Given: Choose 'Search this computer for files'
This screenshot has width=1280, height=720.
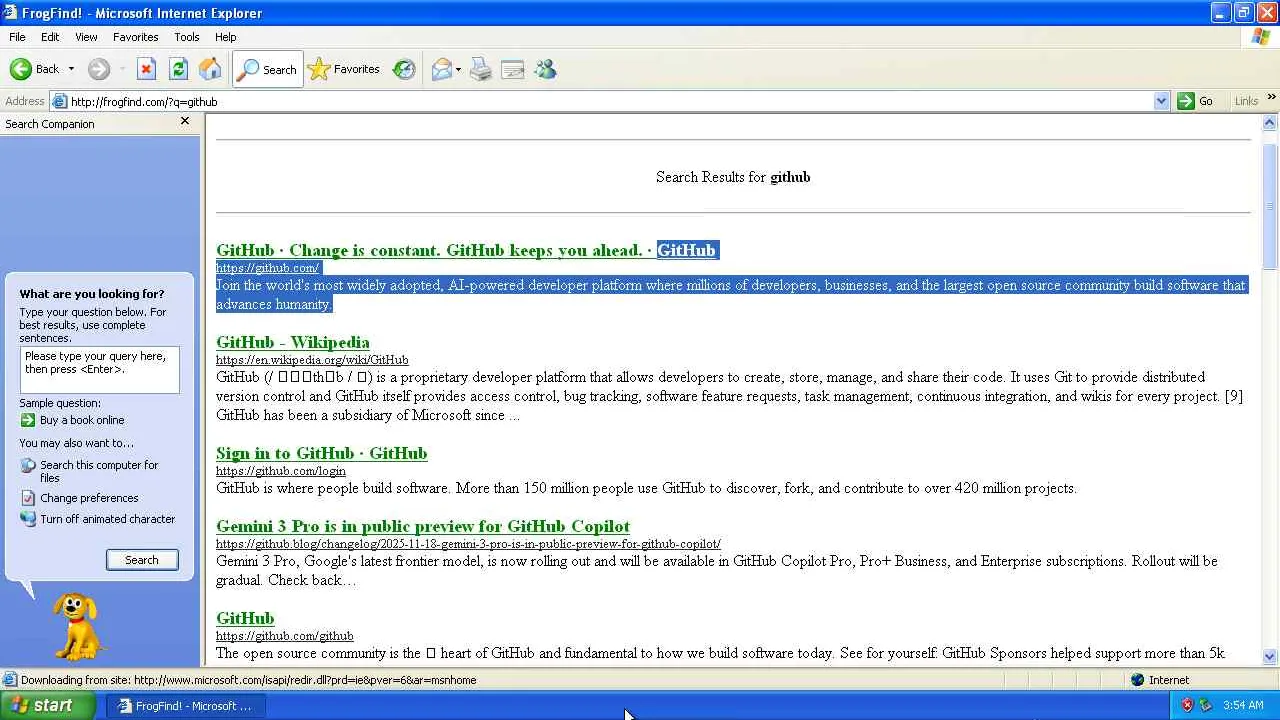Looking at the screenshot, I should (x=99, y=471).
